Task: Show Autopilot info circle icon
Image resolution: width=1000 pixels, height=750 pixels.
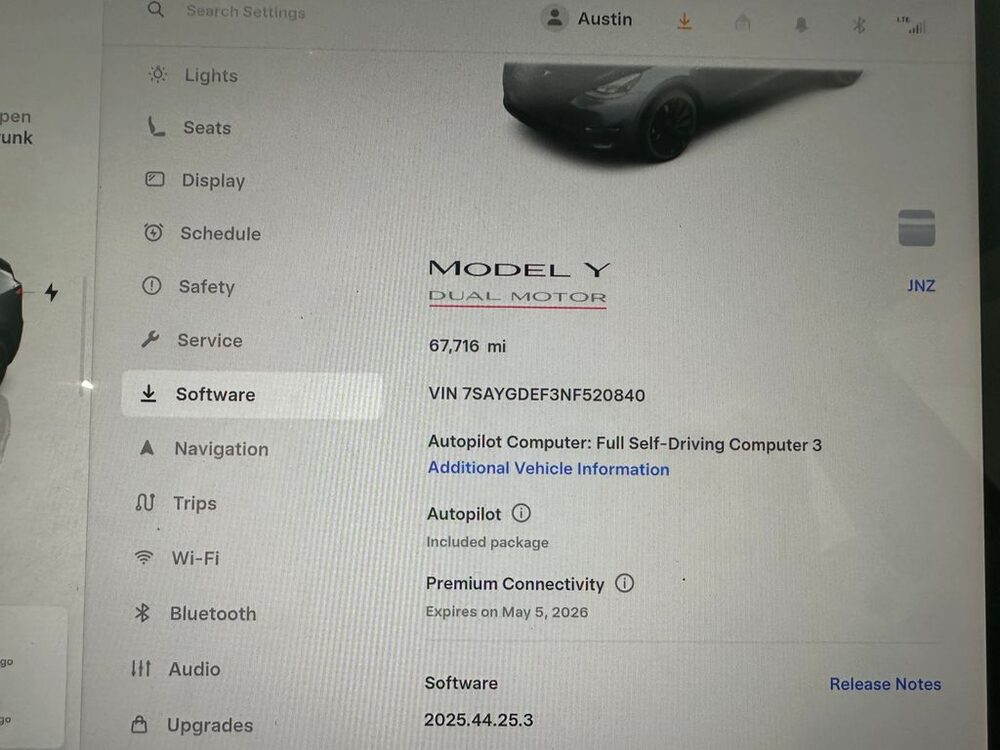Action: 521,513
